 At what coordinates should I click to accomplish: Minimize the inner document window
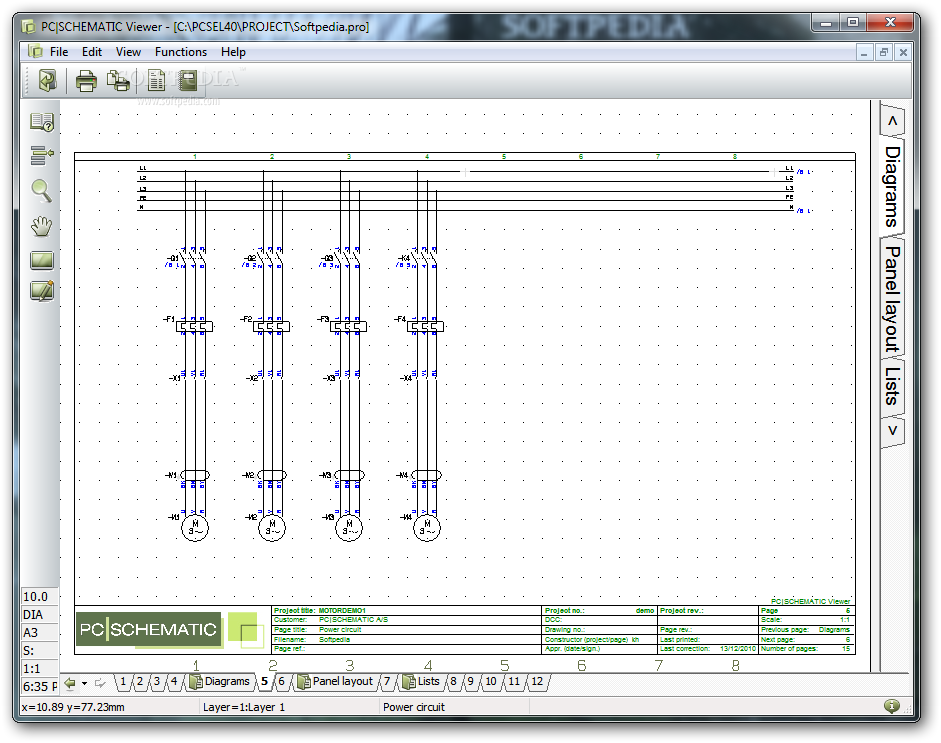coord(864,53)
